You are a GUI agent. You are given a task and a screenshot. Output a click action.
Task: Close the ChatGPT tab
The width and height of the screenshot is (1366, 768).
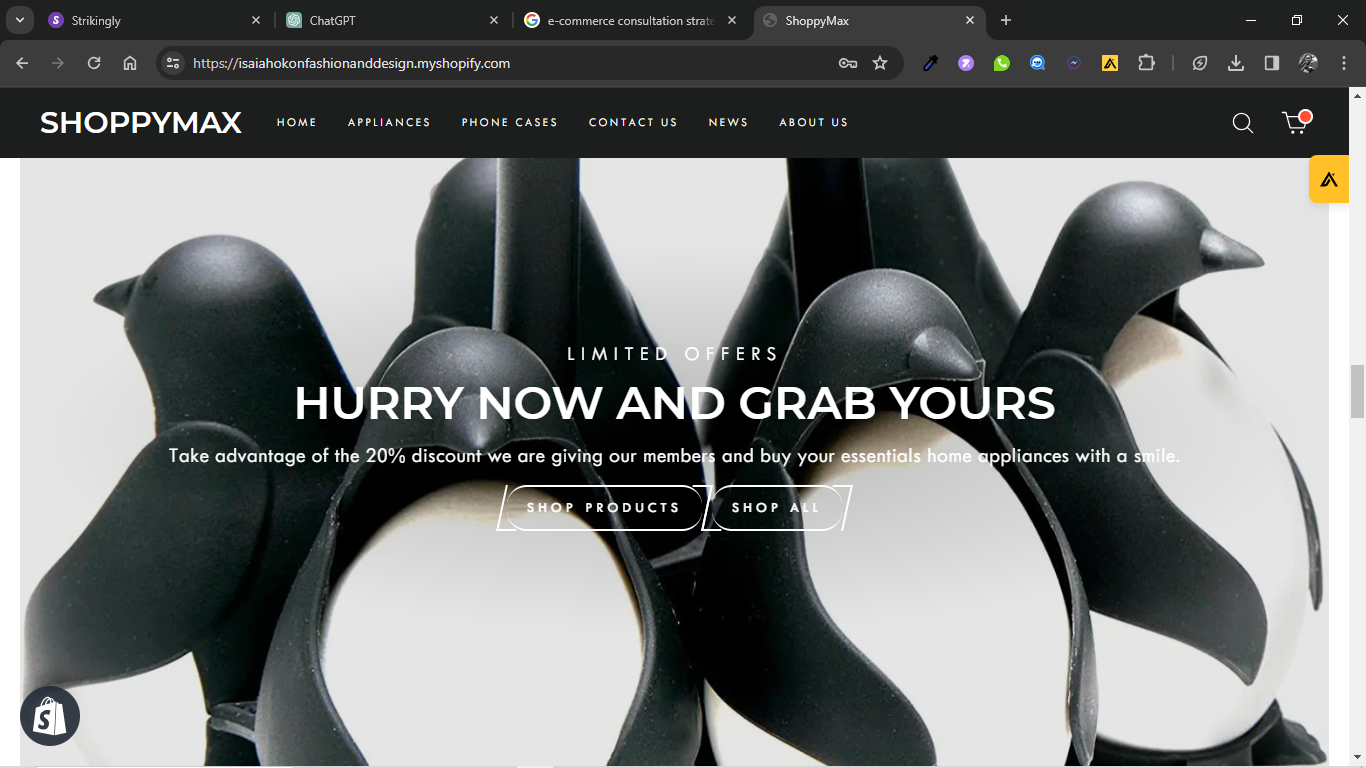point(494,20)
